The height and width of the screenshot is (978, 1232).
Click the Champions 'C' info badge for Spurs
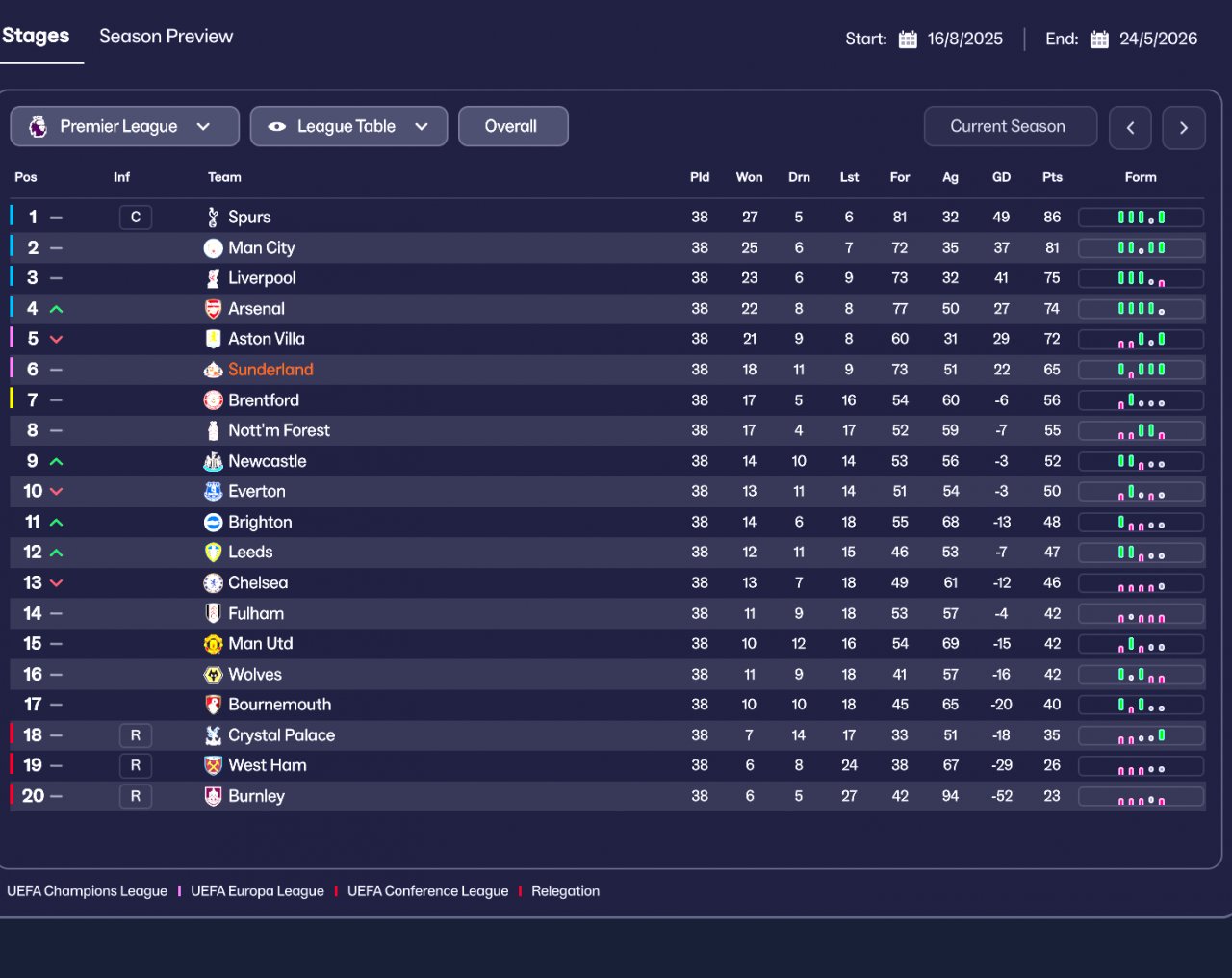pyautogui.click(x=136, y=218)
